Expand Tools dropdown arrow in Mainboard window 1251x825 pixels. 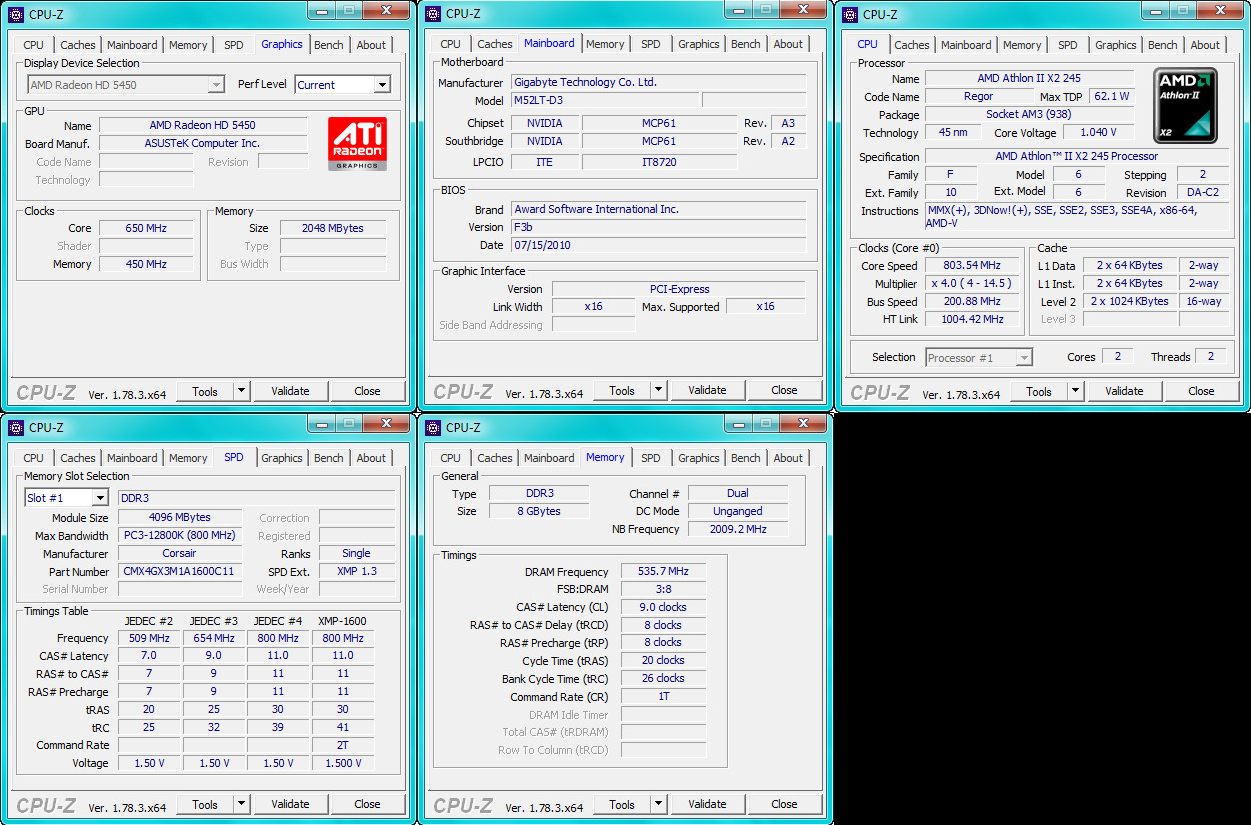click(x=658, y=391)
